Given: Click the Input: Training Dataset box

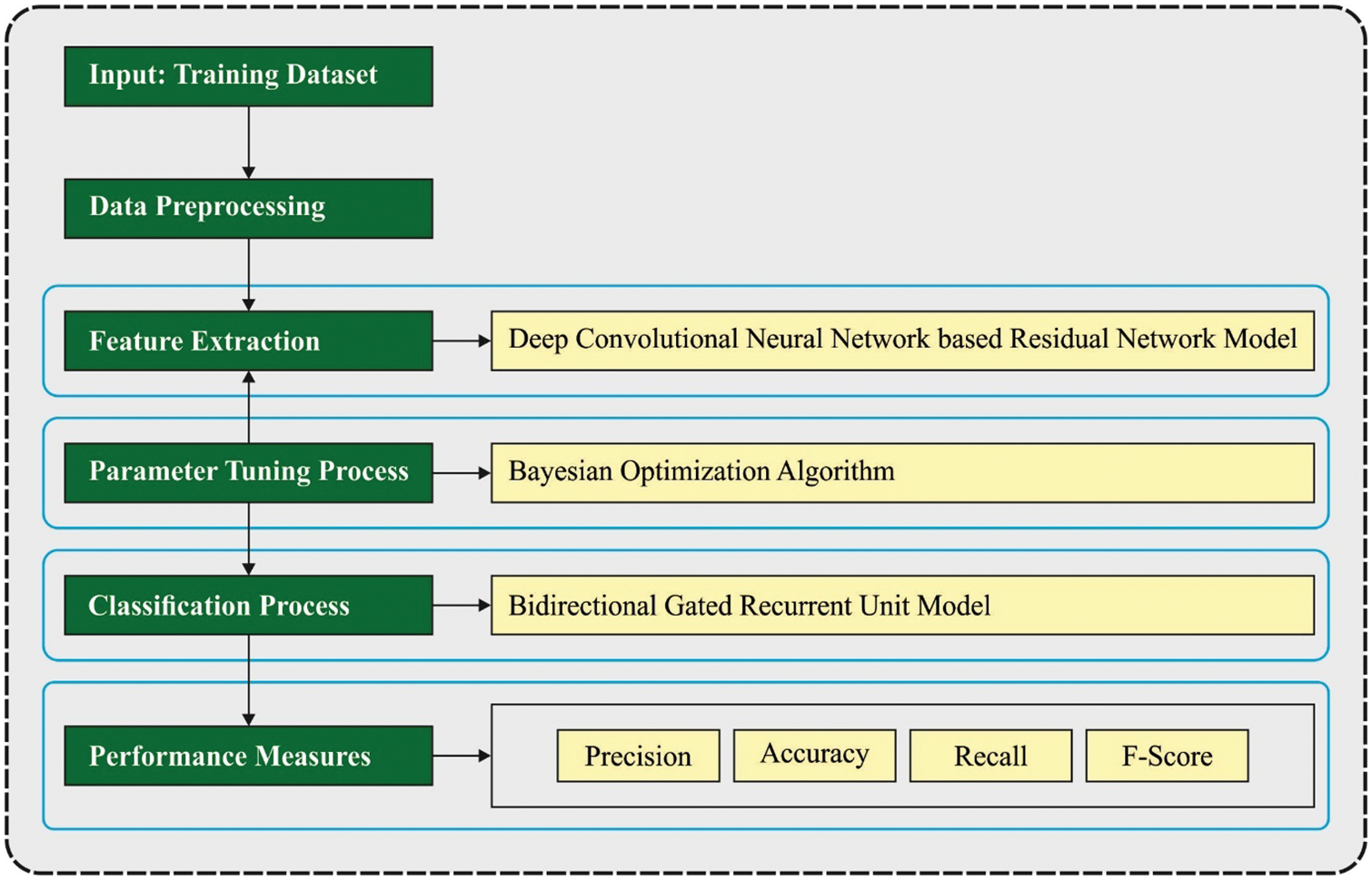Looking at the screenshot, I should click(x=247, y=74).
